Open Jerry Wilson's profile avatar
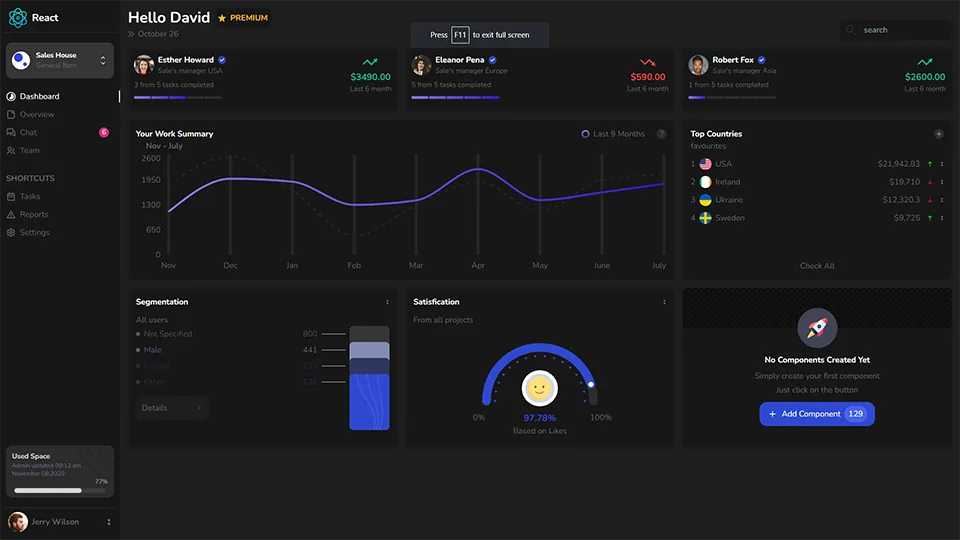The height and width of the screenshot is (540, 960). point(18,522)
